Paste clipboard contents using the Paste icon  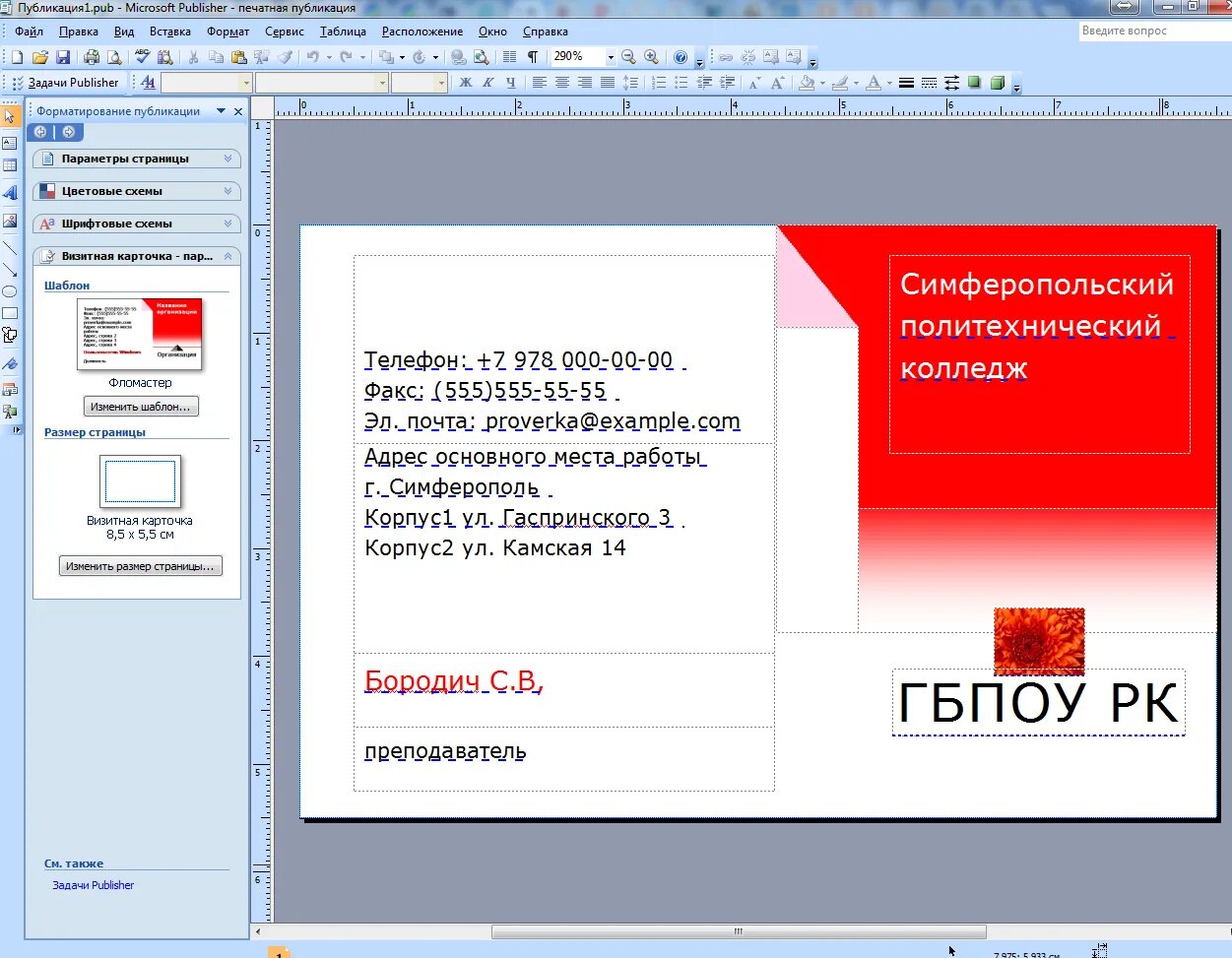point(238,57)
